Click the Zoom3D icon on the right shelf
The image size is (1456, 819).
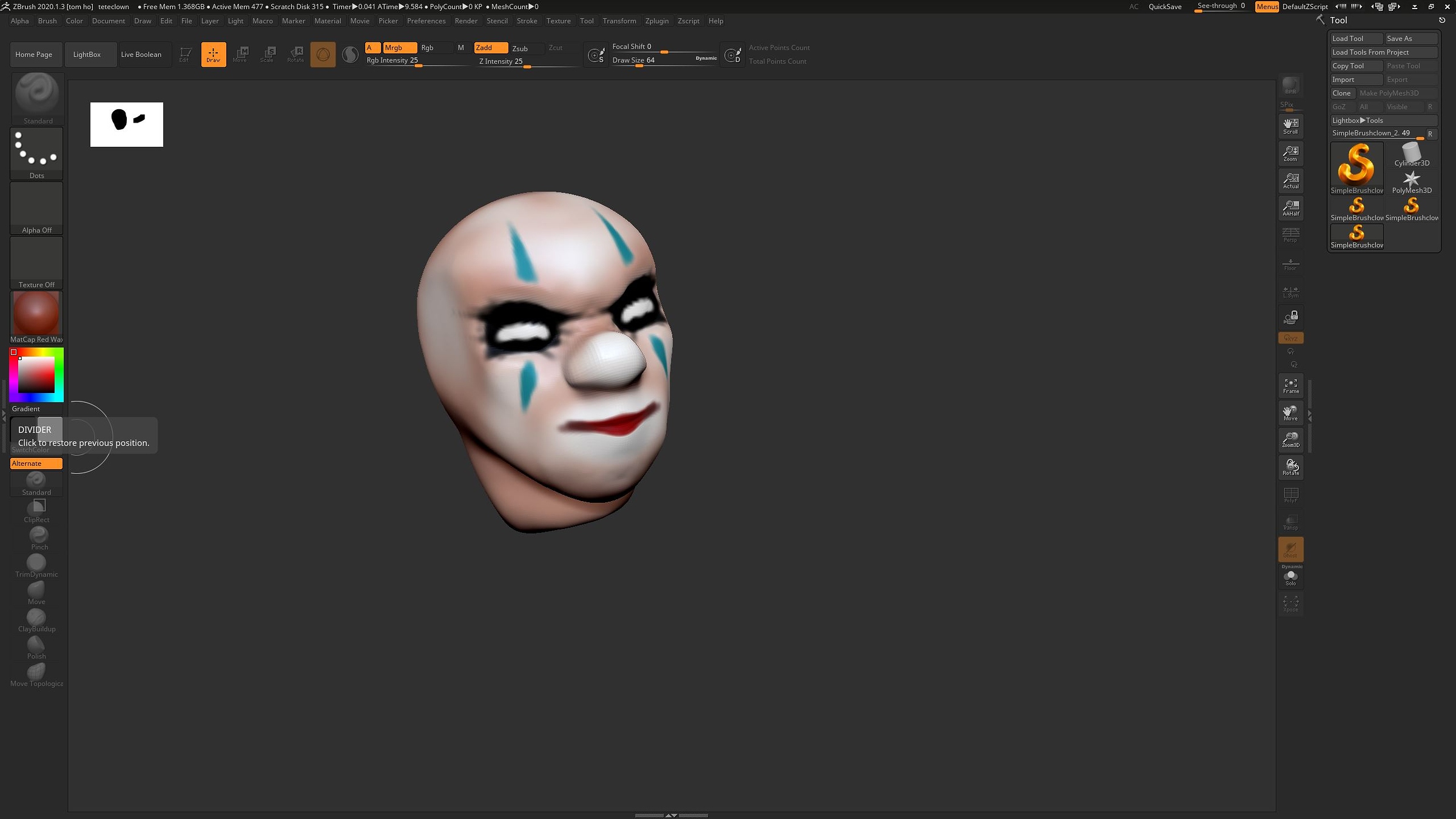point(1290,439)
